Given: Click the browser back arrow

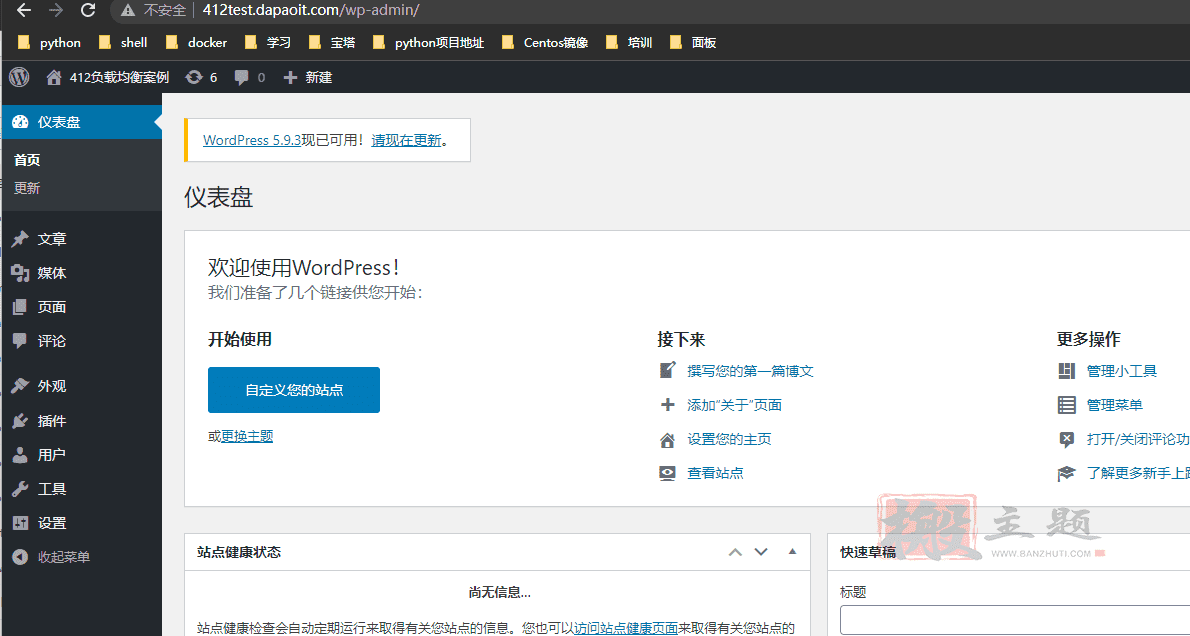Looking at the screenshot, I should (x=24, y=11).
